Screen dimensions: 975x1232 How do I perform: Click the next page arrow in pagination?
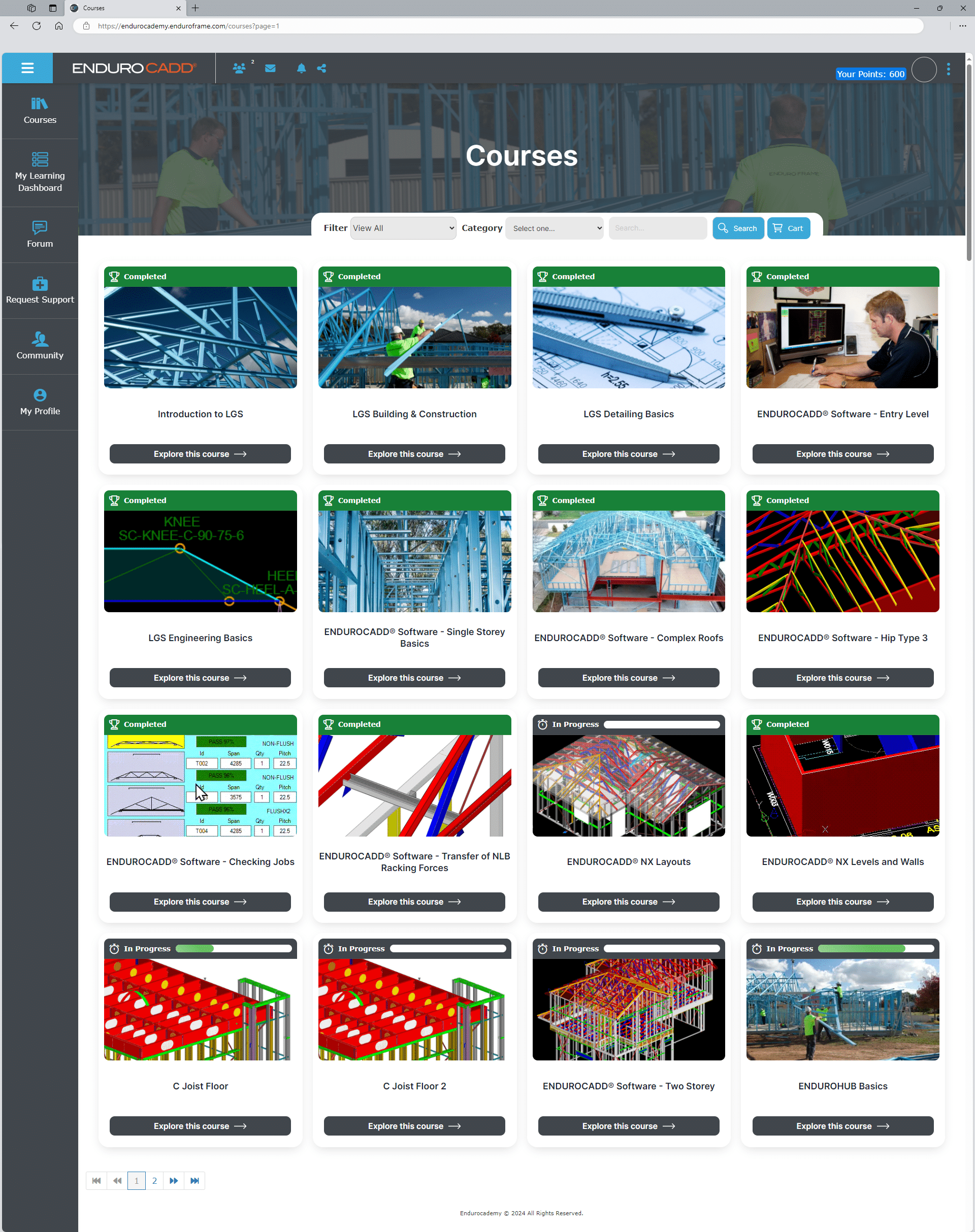174,1181
